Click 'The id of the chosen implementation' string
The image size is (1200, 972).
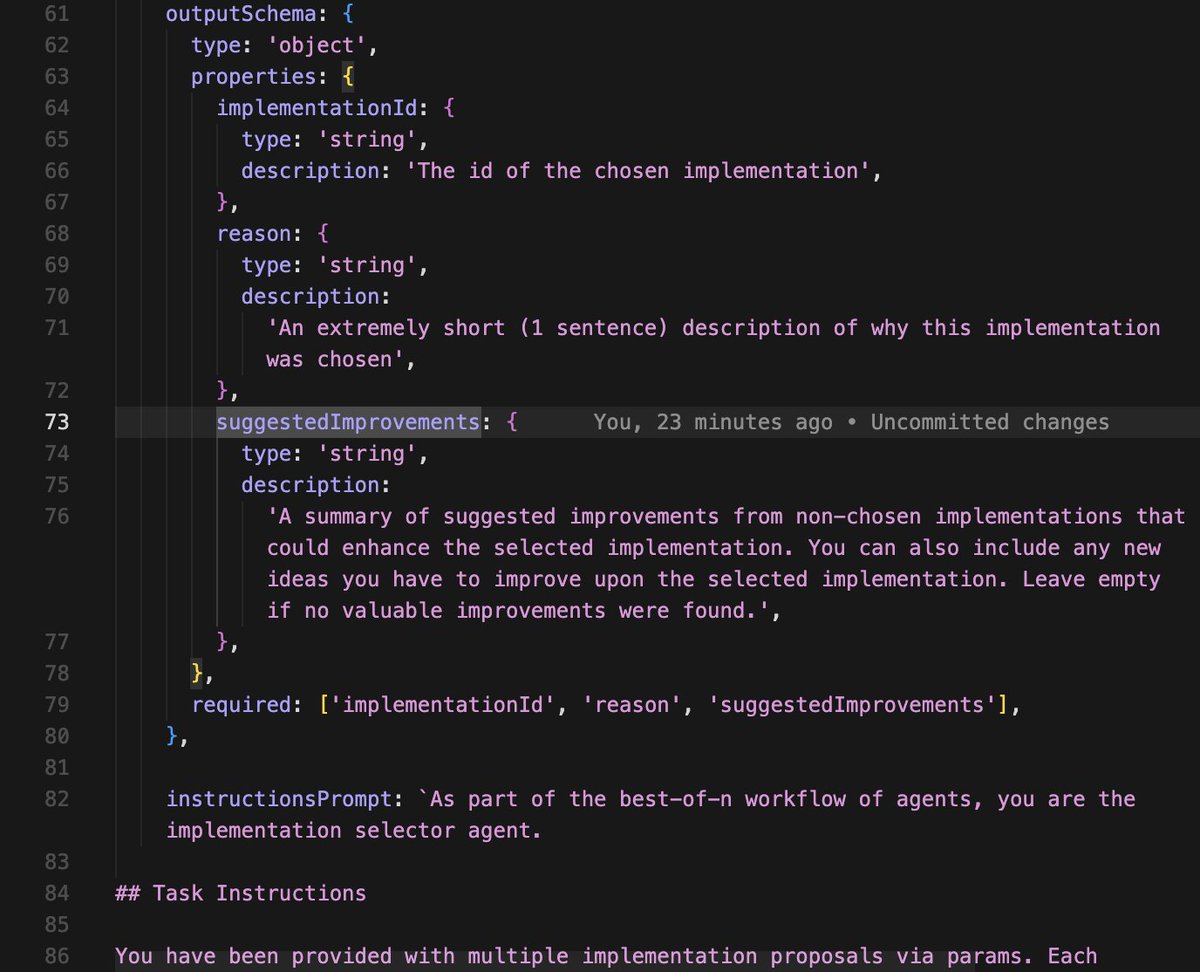638,171
